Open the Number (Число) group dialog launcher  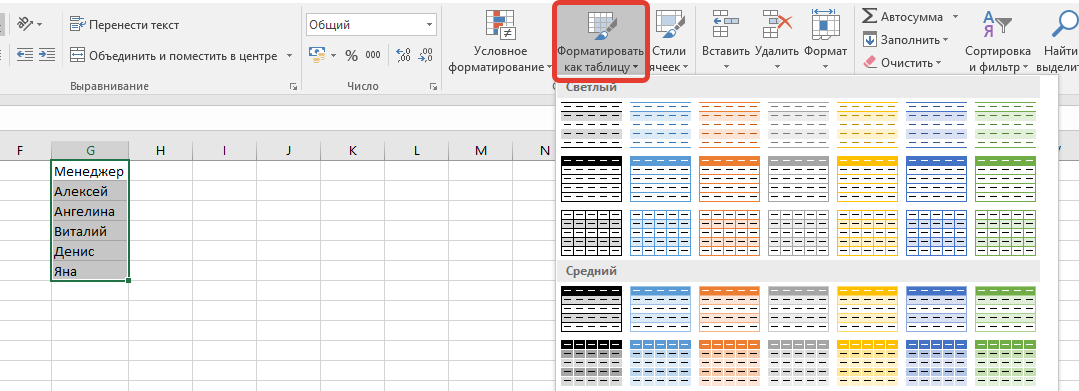[434, 87]
